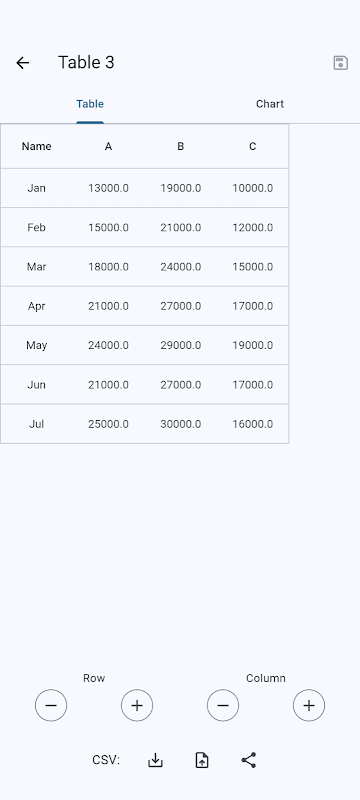Add a row with plus button
The height and width of the screenshot is (800, 360).
[137, 705]
